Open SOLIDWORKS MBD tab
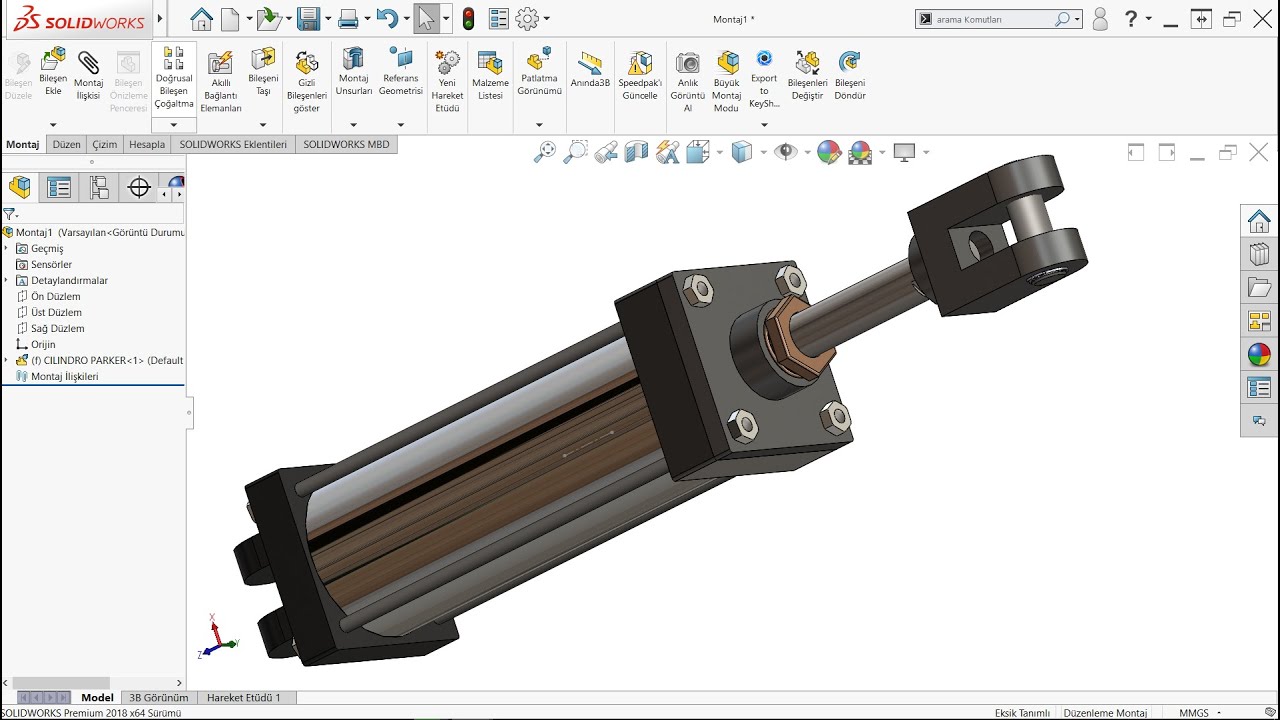 346,144
